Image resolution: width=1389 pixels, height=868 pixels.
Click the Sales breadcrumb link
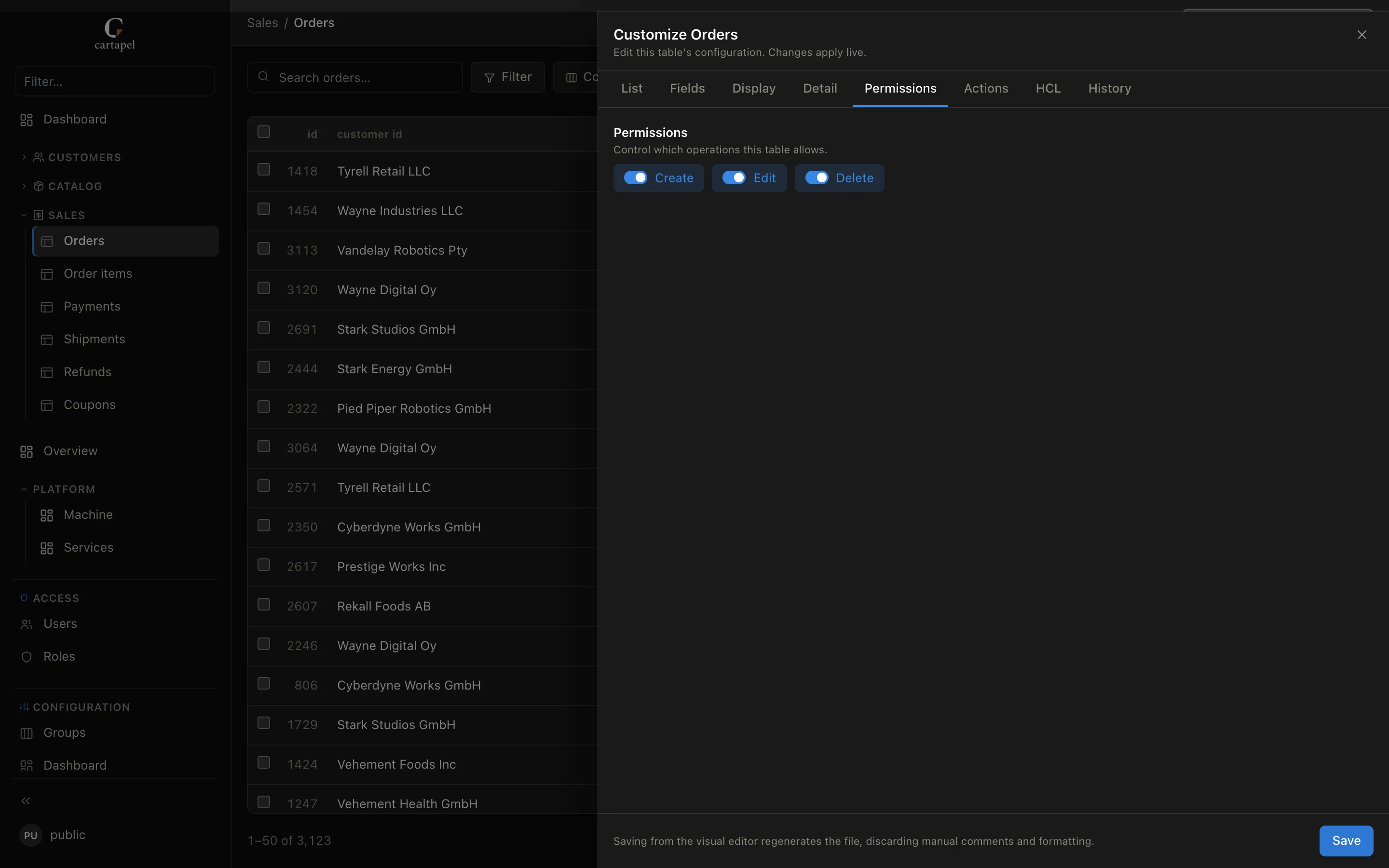262,23
